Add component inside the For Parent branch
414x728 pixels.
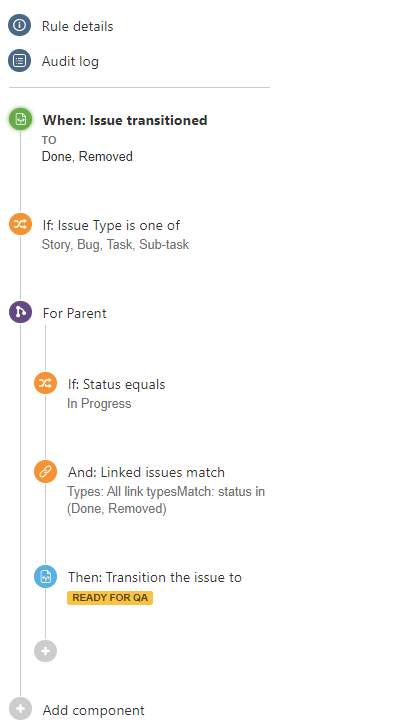[x=45, y=651]
